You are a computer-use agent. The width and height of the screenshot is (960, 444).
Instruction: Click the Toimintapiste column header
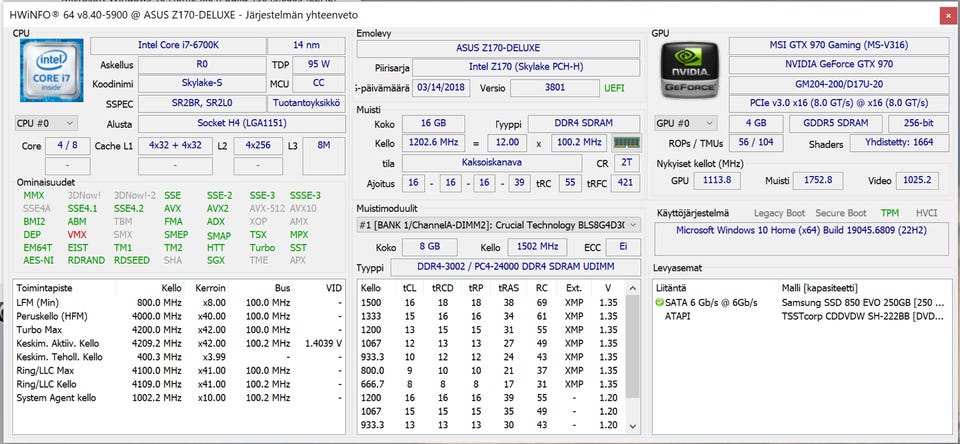click(x=43, y=288)
